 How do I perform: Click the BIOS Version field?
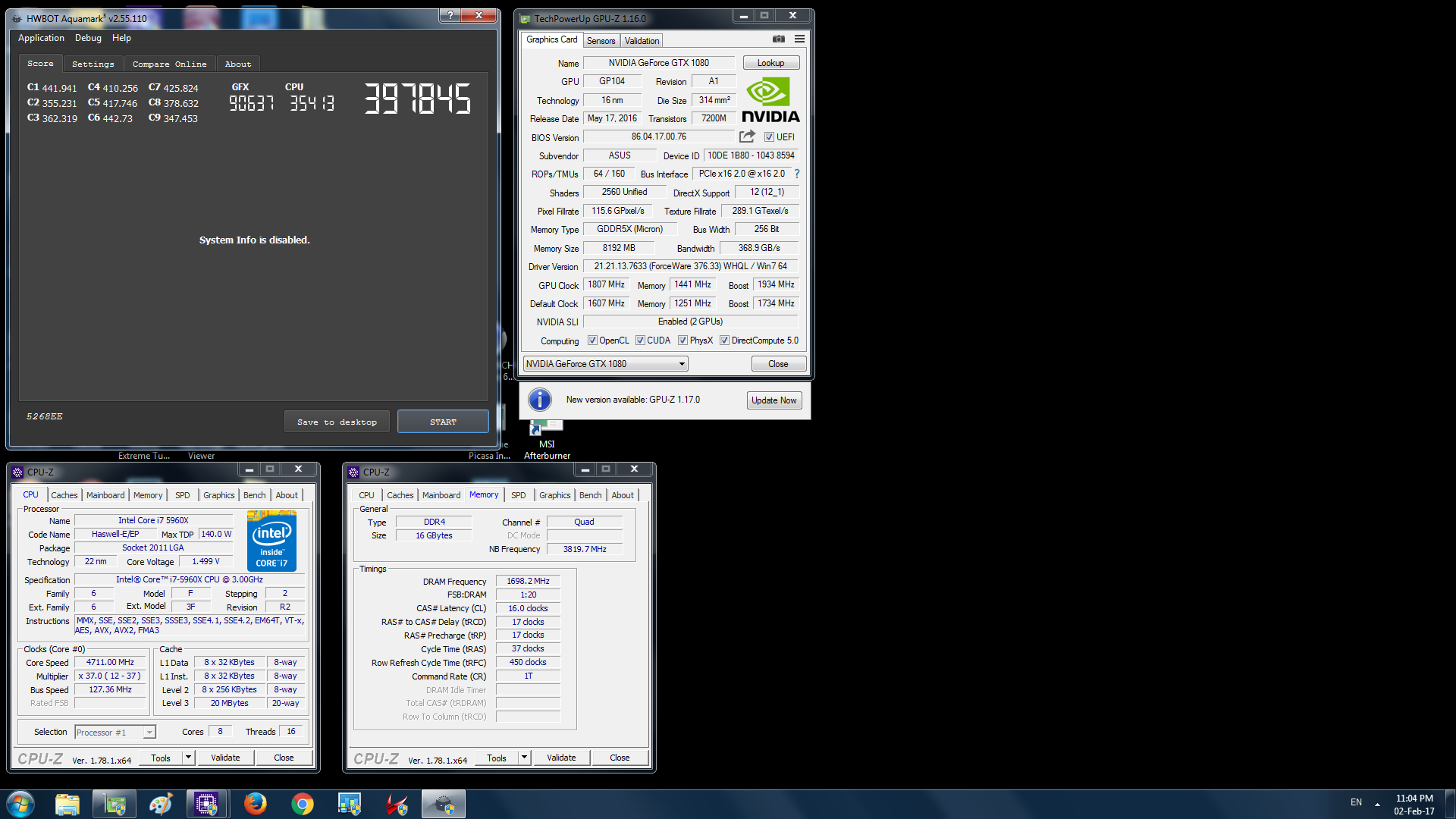pyautogui.click(x=658, y=136)
